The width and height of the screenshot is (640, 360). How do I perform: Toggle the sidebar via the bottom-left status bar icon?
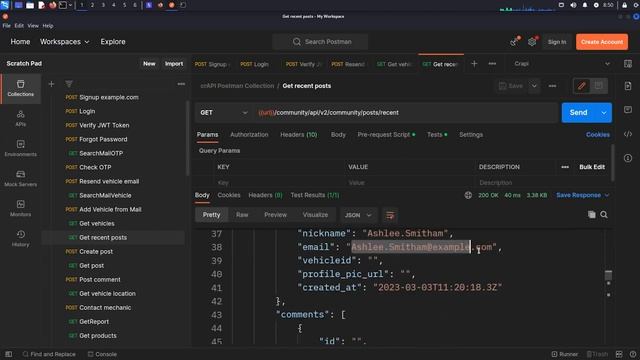click(9, 354)
